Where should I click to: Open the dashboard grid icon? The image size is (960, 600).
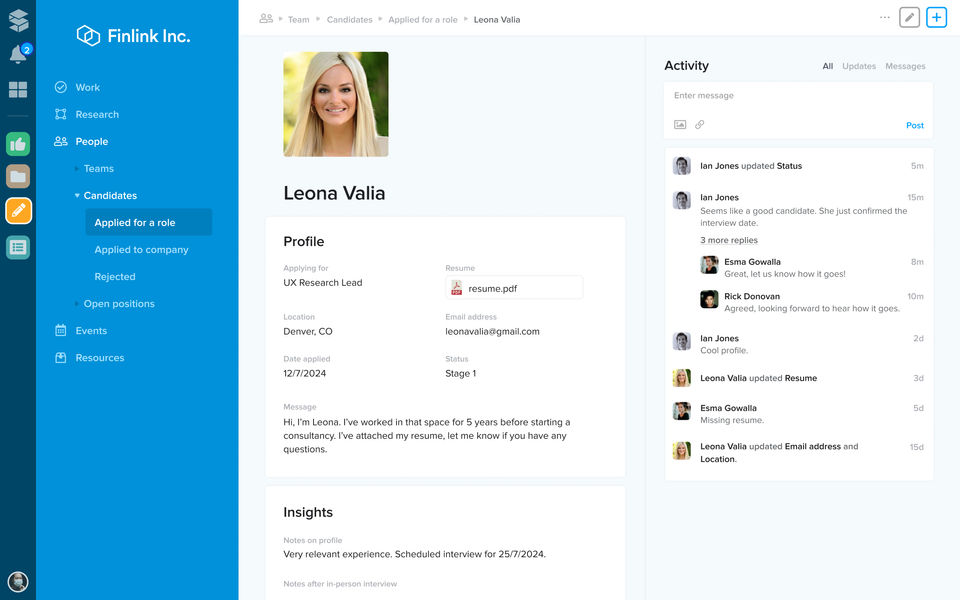[x=18, y=90]
